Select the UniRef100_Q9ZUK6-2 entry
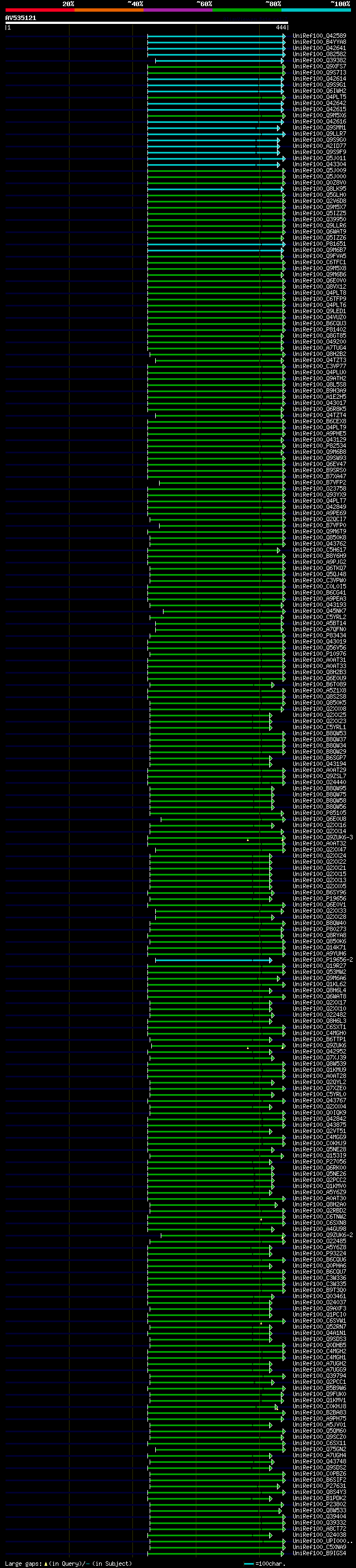356x1568 pixels. [x=323, y=1235]
